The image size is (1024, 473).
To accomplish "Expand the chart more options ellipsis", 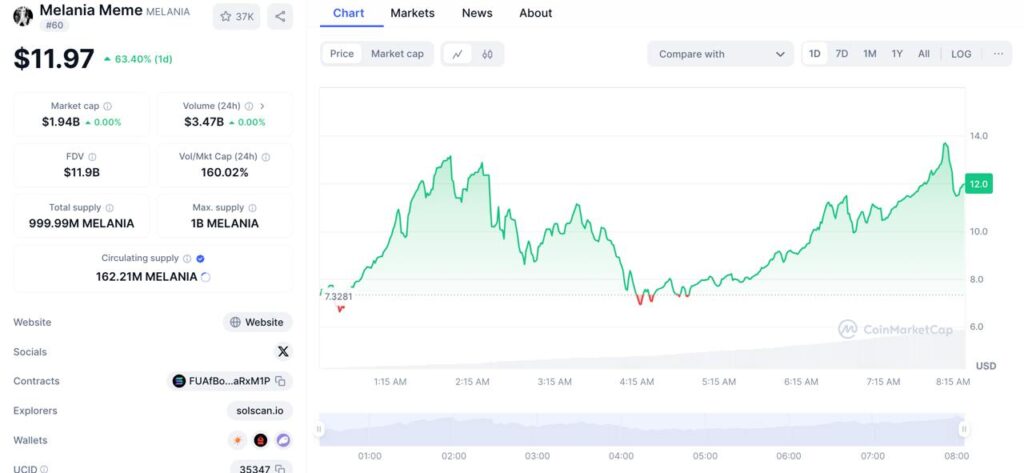I will pos(998,54).
